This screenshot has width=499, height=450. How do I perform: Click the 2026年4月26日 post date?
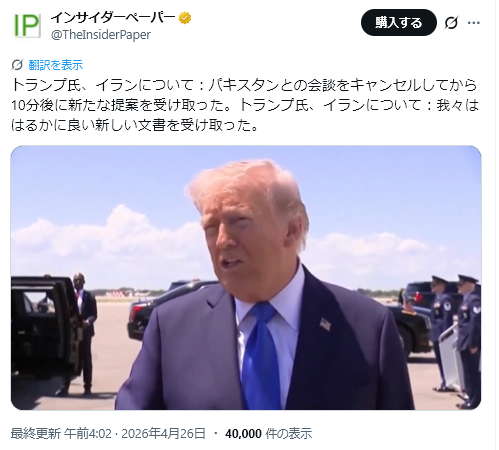coord(163,434)
